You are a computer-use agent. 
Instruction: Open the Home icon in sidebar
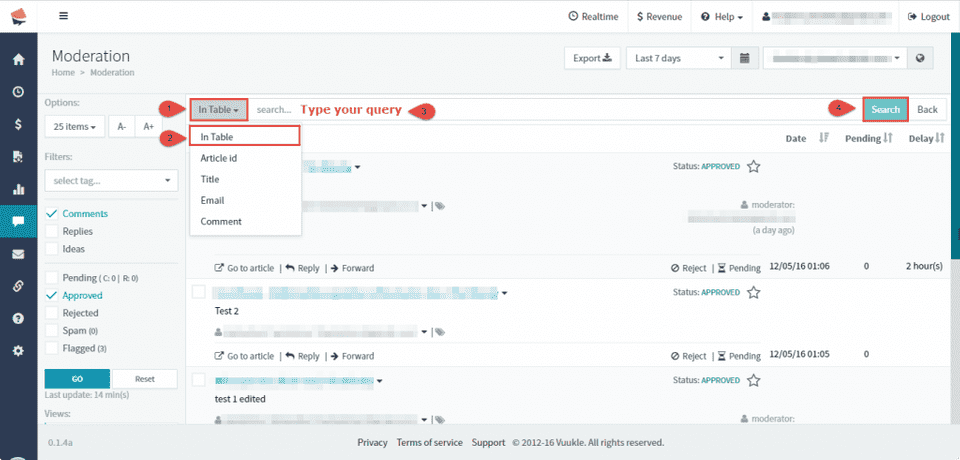pos(18,59)
